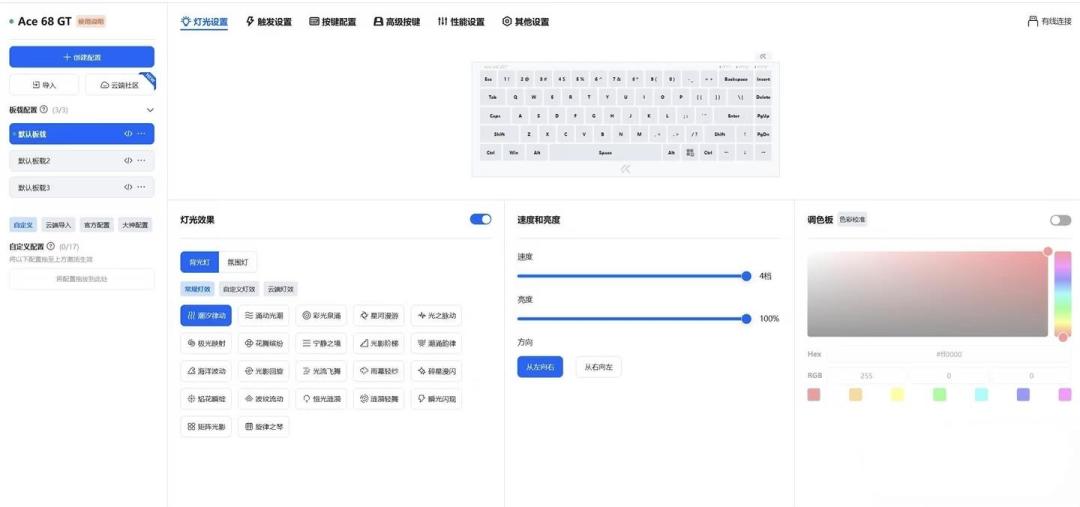Viewport: 1080px width, 507px height.
Task: Click the 亮度 brightness slider handle
Action: [746, 318]
